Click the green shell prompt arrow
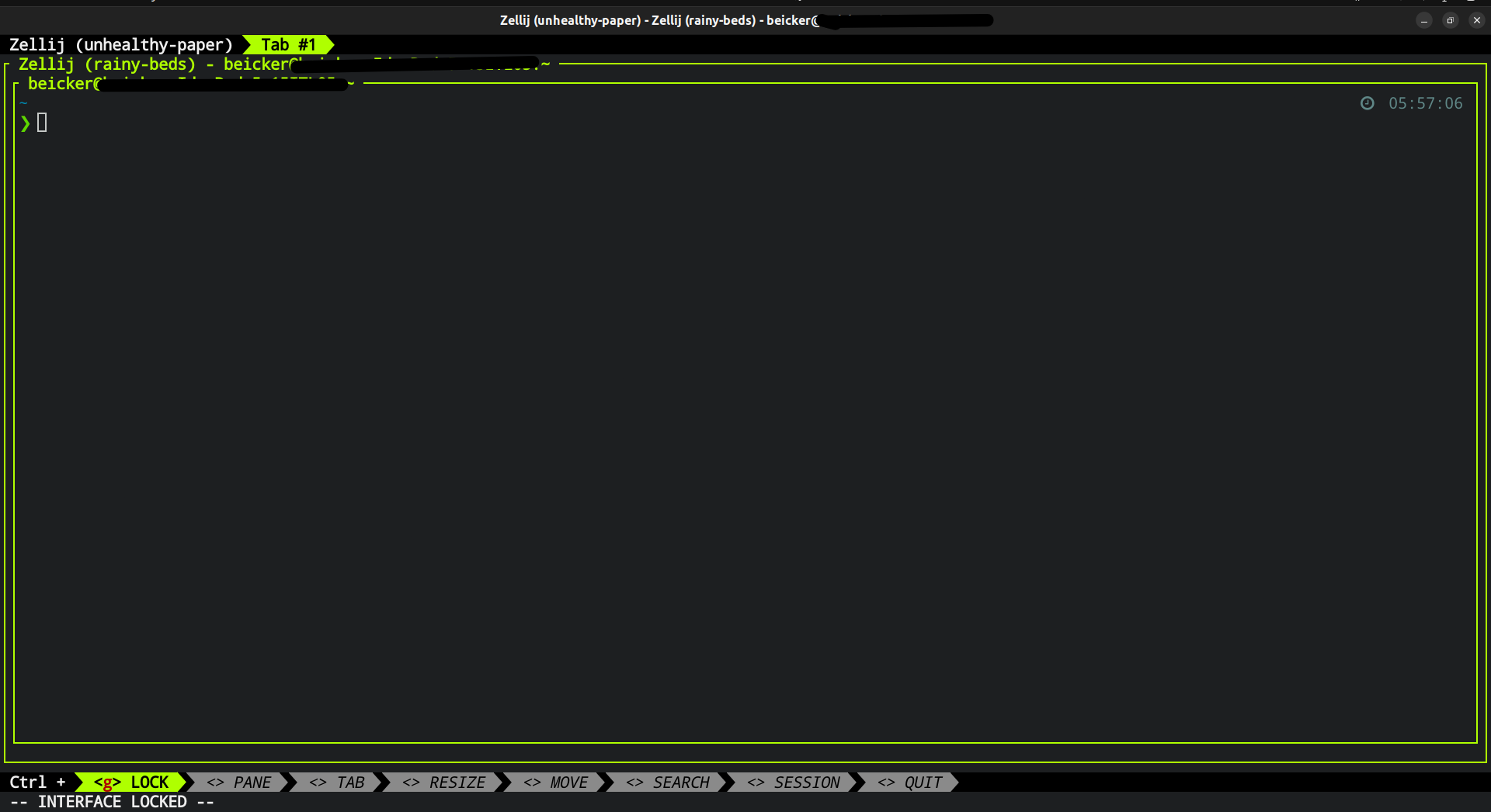Image resolution: width=1491 pixels, height=812 pixels. [25, 123]
